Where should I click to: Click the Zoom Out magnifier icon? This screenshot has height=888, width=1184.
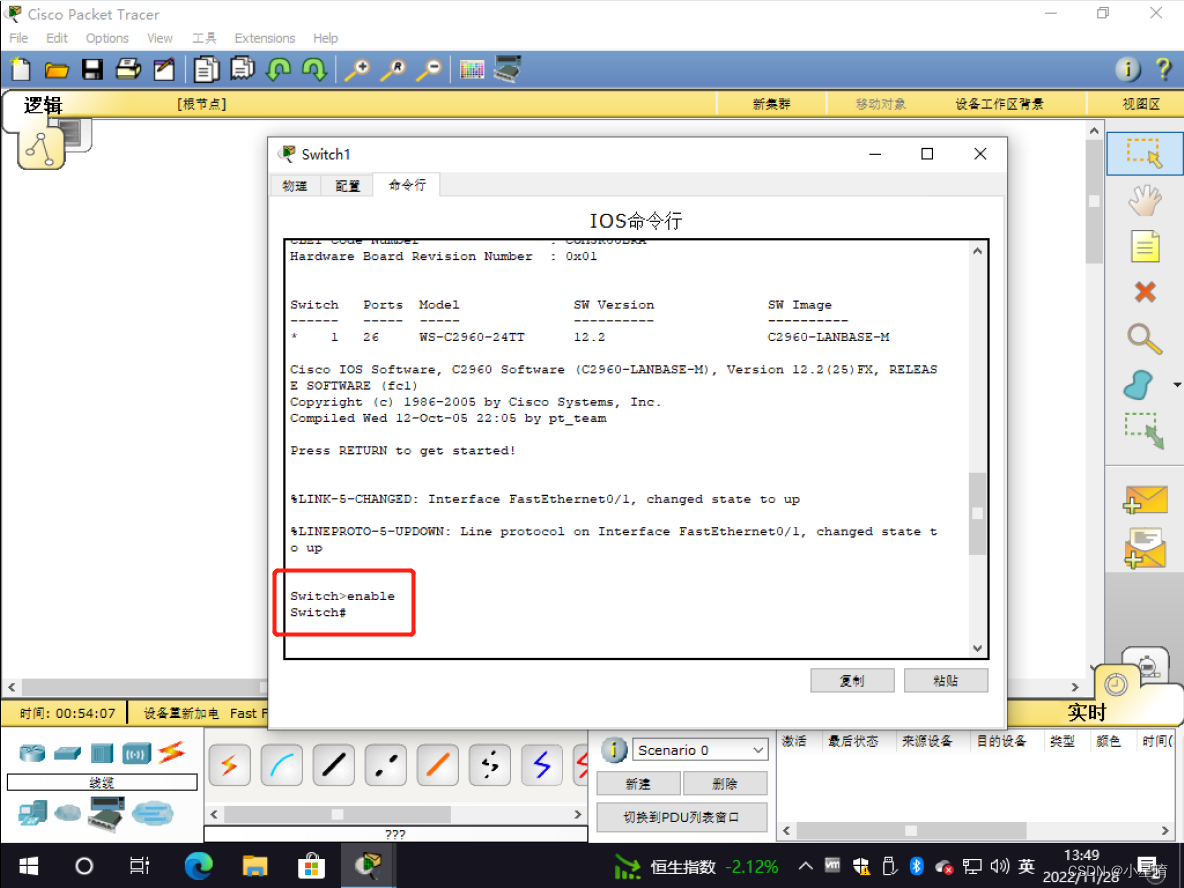coord(430,69)
